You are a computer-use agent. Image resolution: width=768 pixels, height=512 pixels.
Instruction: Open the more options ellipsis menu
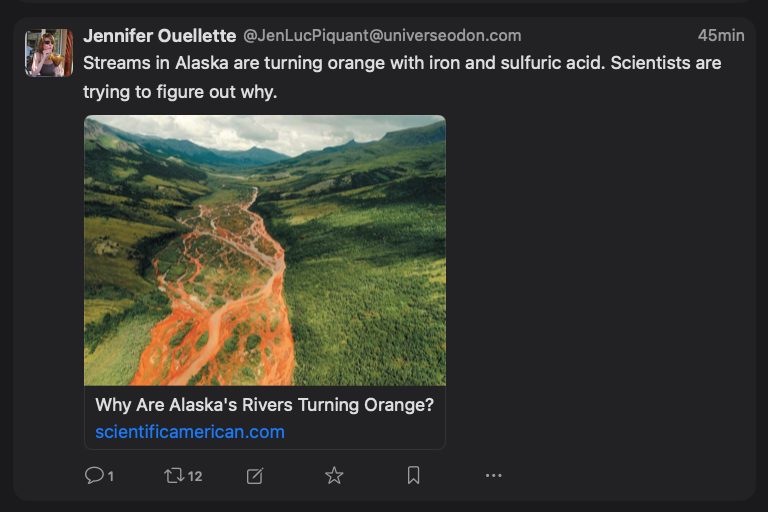493,476
